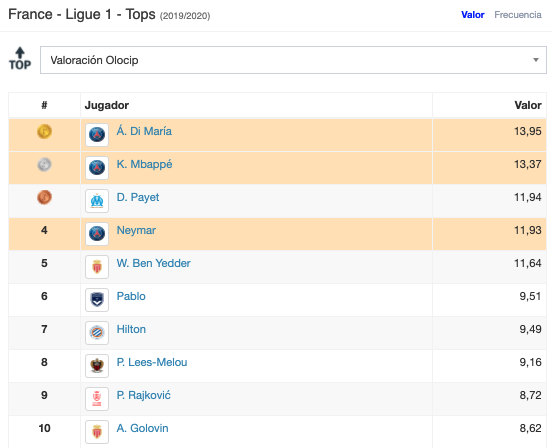Open the Valoración Olocip dropdown

tap(293, 60)
